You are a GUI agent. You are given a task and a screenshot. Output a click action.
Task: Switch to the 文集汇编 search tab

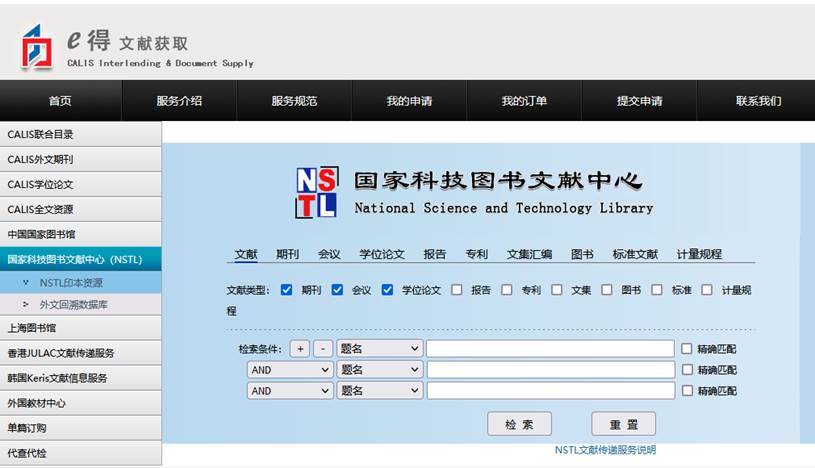(530, 254)
